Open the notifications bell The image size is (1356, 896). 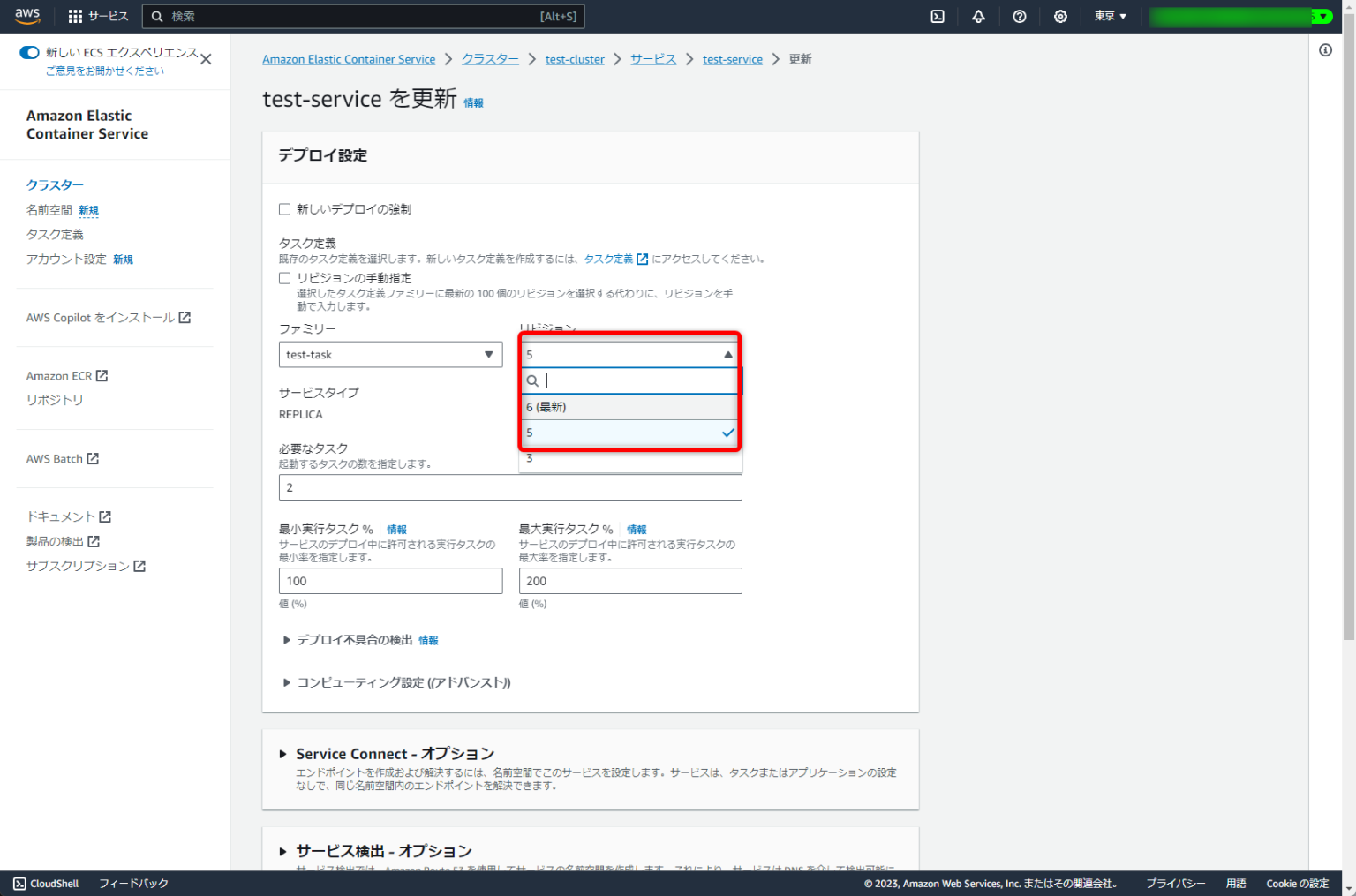point(978,16)
